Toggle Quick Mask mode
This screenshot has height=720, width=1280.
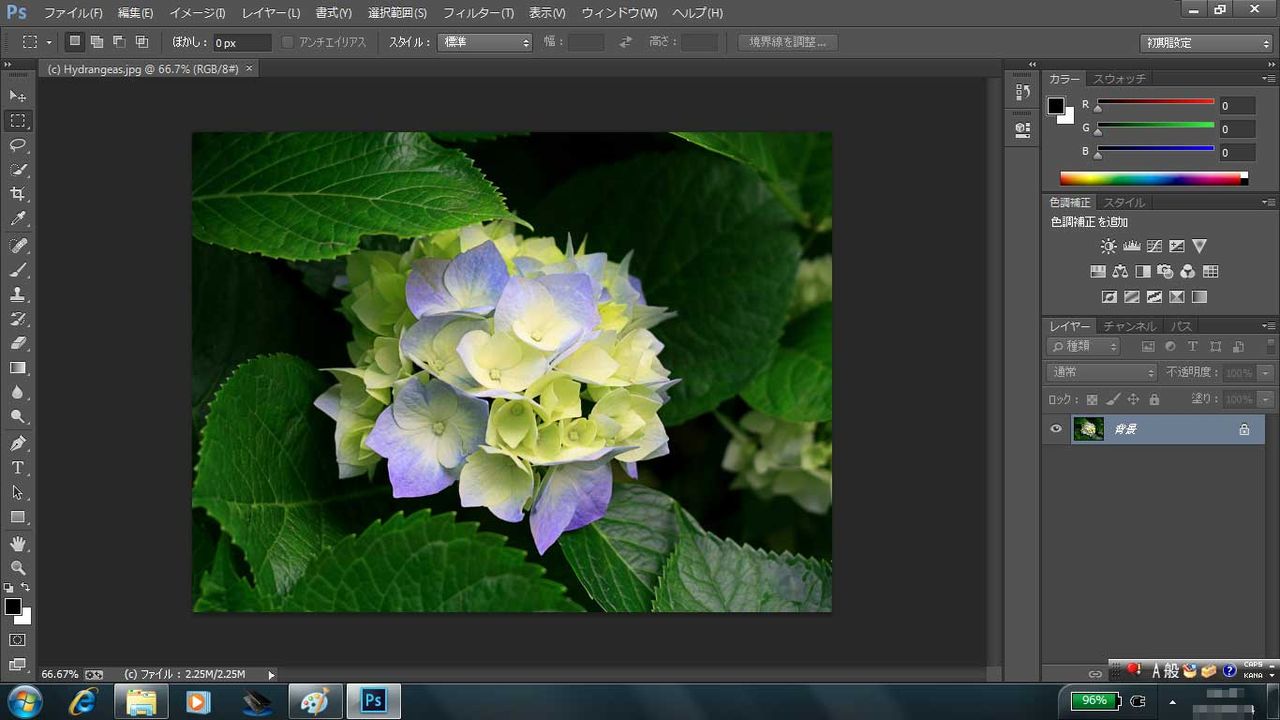coord(18,640)
